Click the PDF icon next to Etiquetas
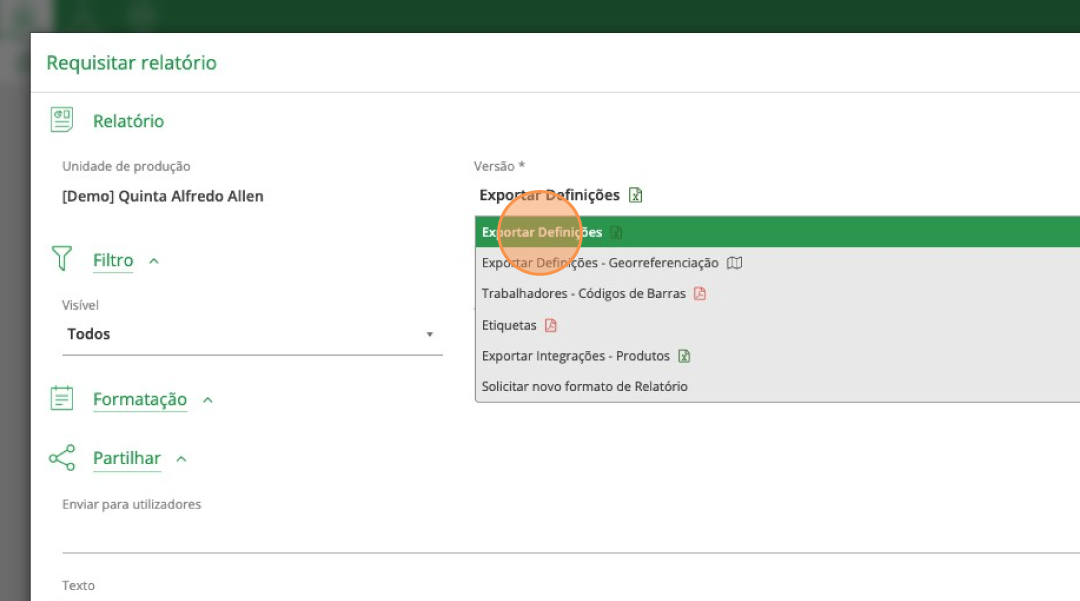Screen dimensions: 1080x601 (x=550, y=325)
